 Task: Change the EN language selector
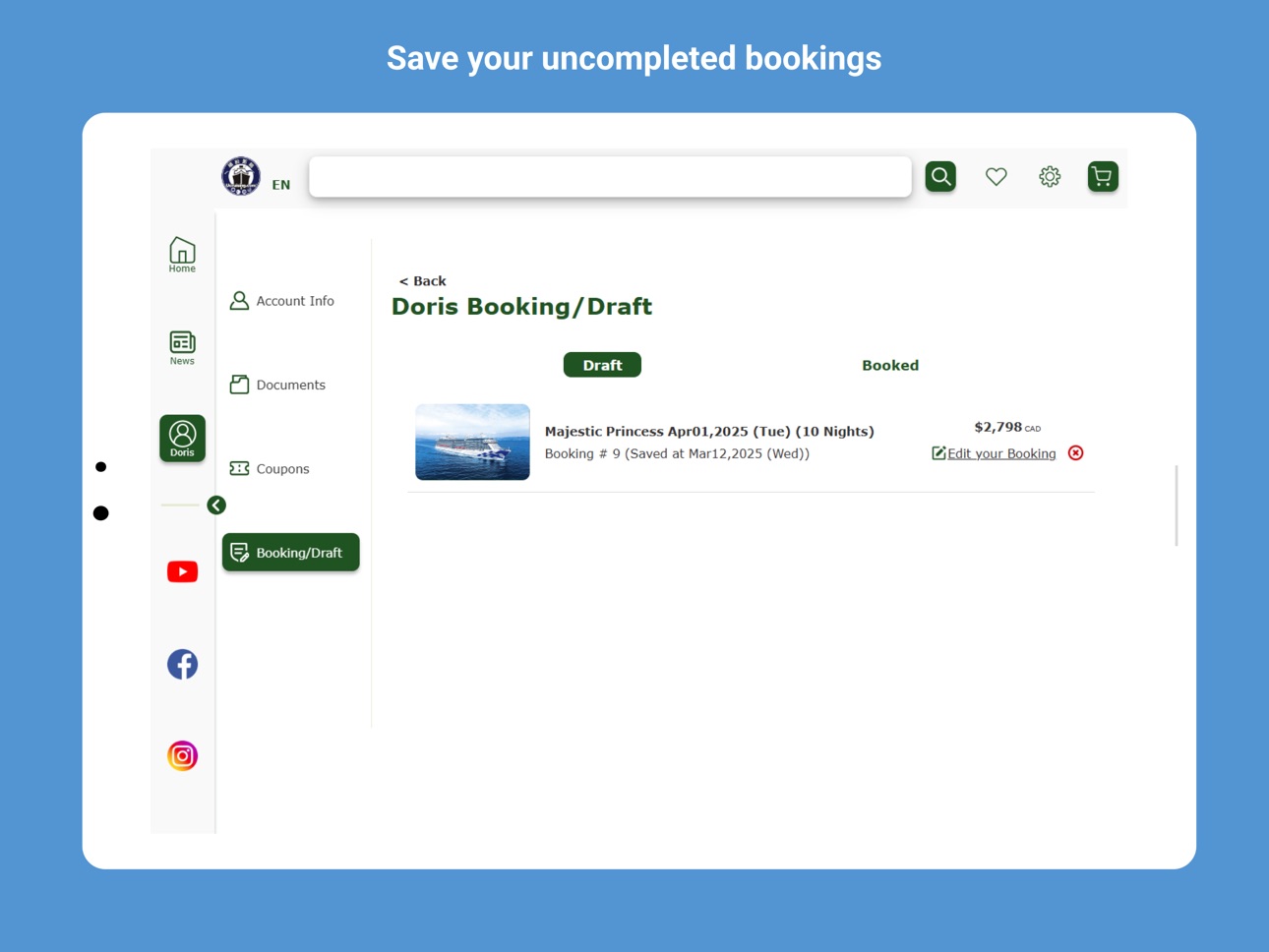[x=281, y=185]
